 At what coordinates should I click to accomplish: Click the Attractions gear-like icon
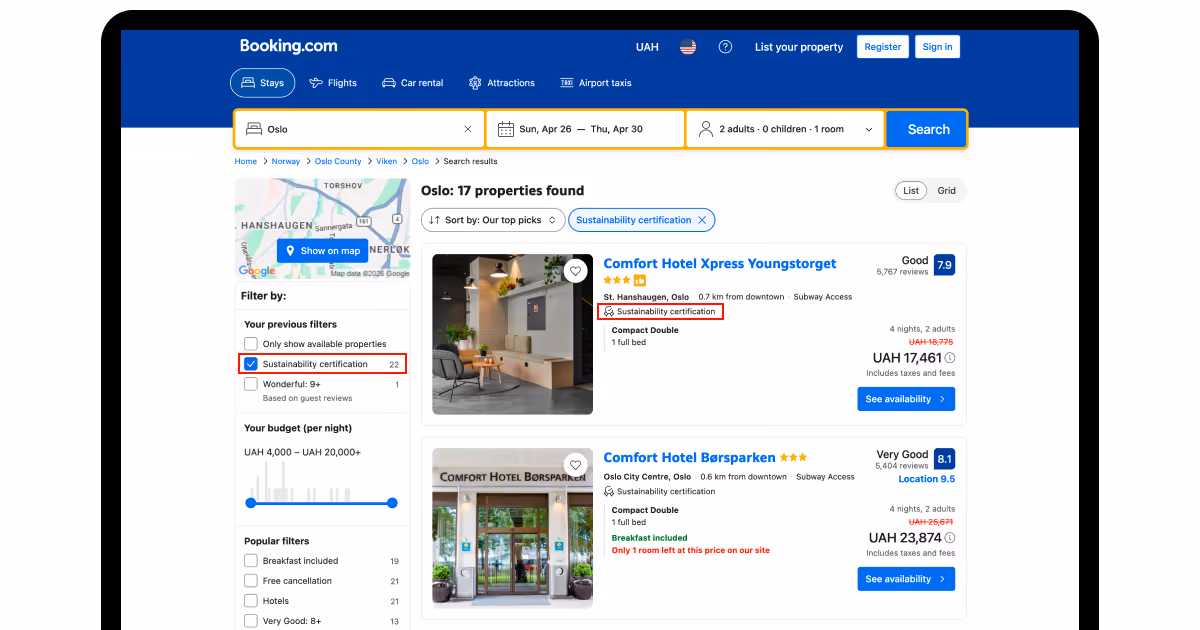[474, 83]
